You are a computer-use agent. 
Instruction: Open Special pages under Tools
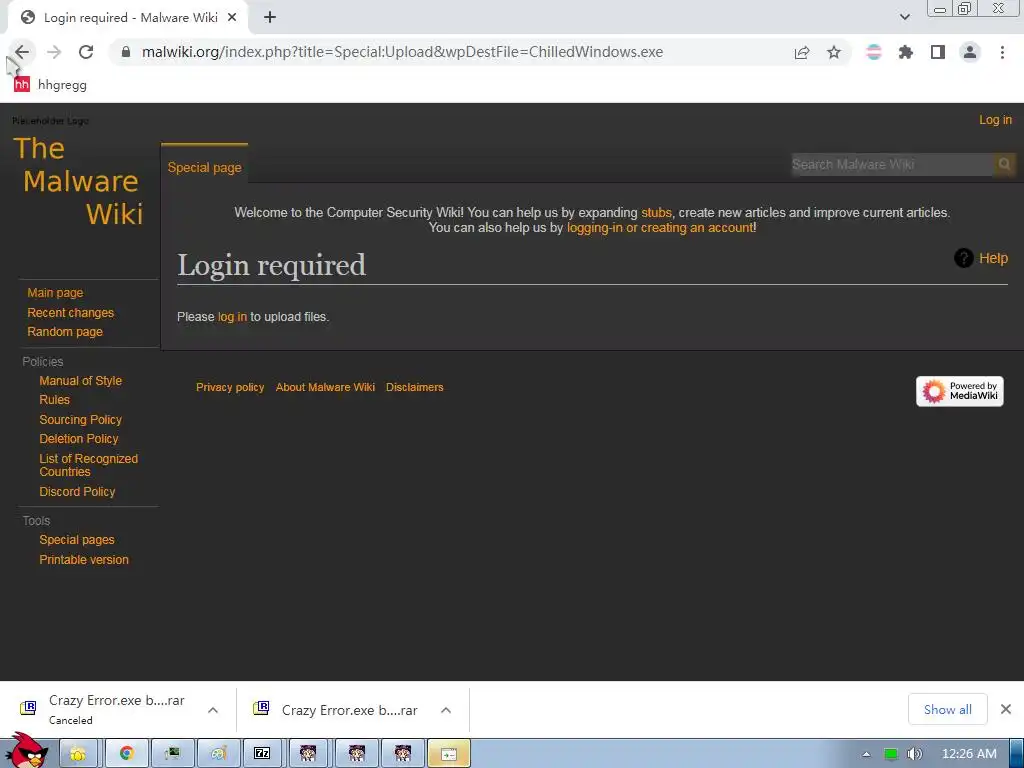(76, 540)
